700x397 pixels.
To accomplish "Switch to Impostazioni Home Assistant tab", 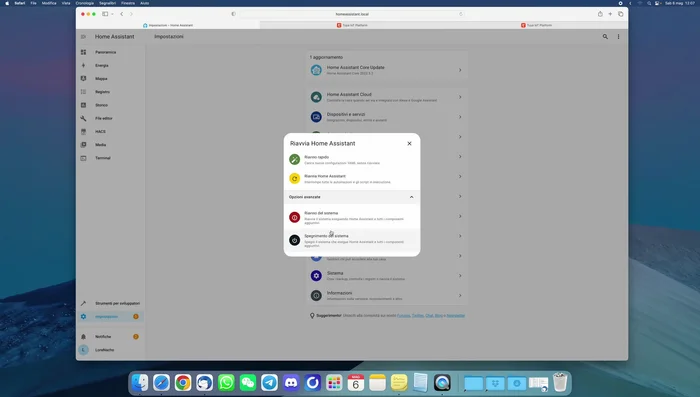I will coord(168,25).
